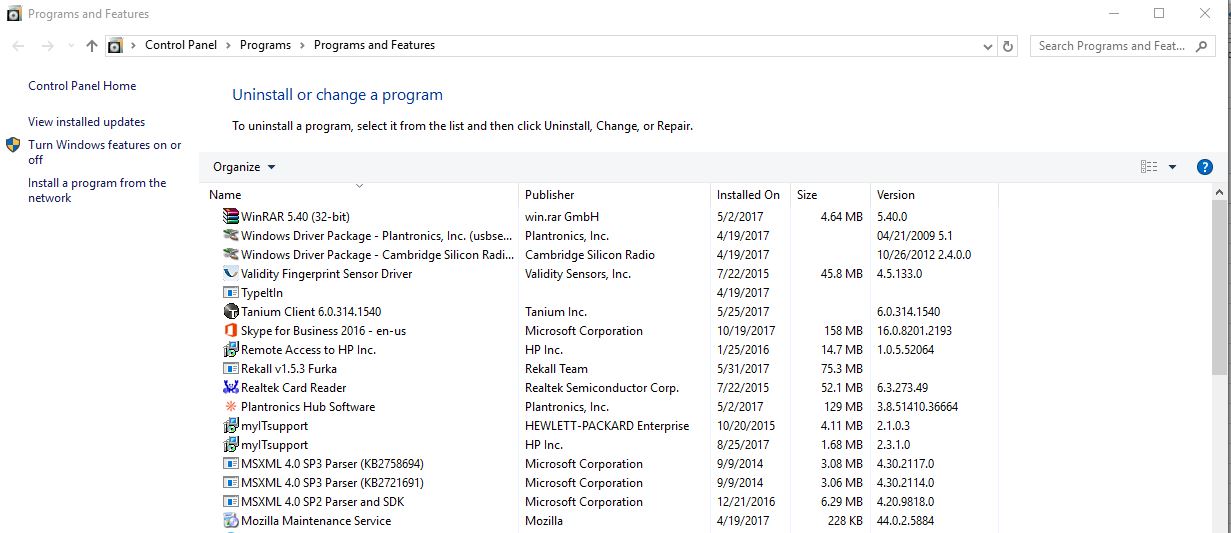Go up one level with up arrow

[x=92, y=46]
